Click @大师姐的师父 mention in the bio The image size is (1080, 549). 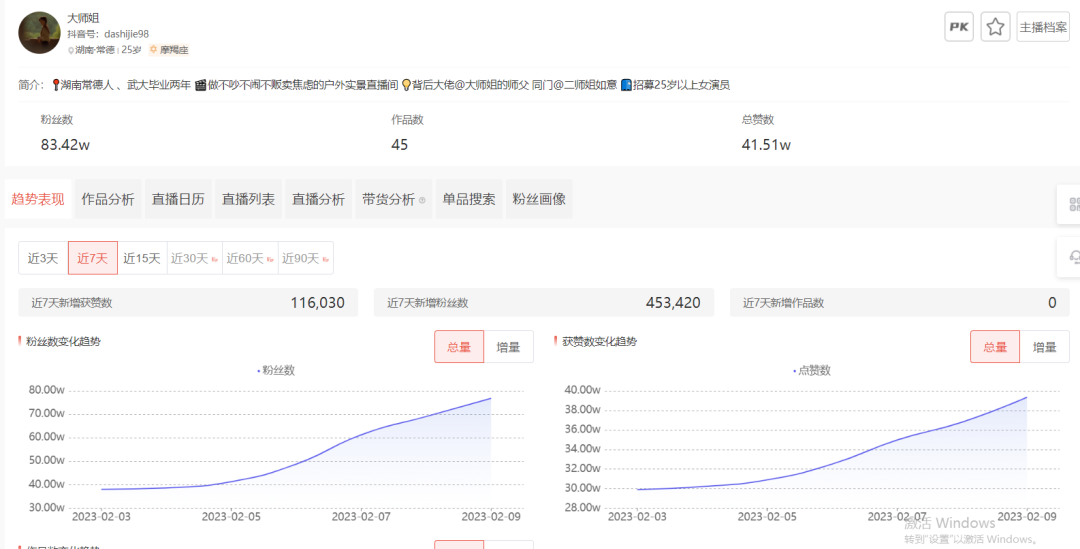490,85
